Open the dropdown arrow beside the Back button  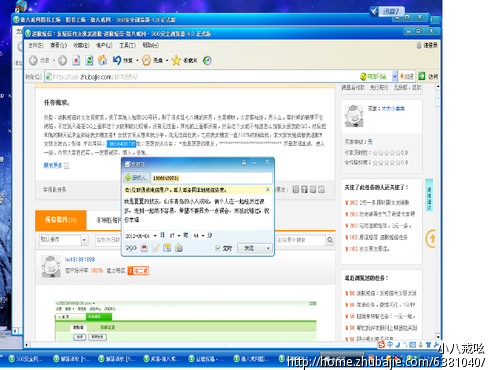[53, 61]
